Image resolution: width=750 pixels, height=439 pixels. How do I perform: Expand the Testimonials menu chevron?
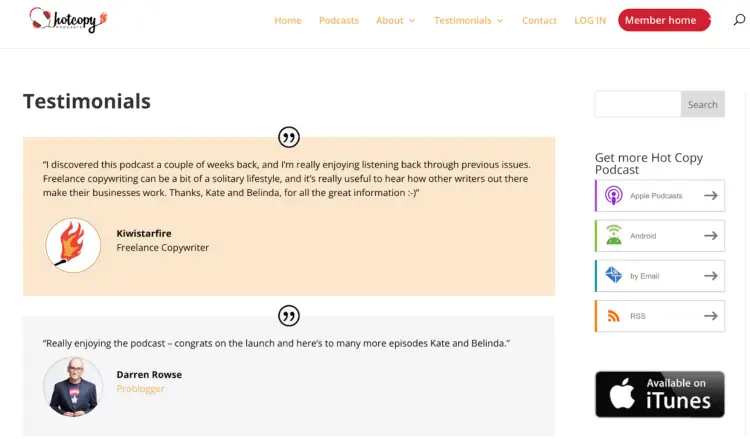[500, 21]
